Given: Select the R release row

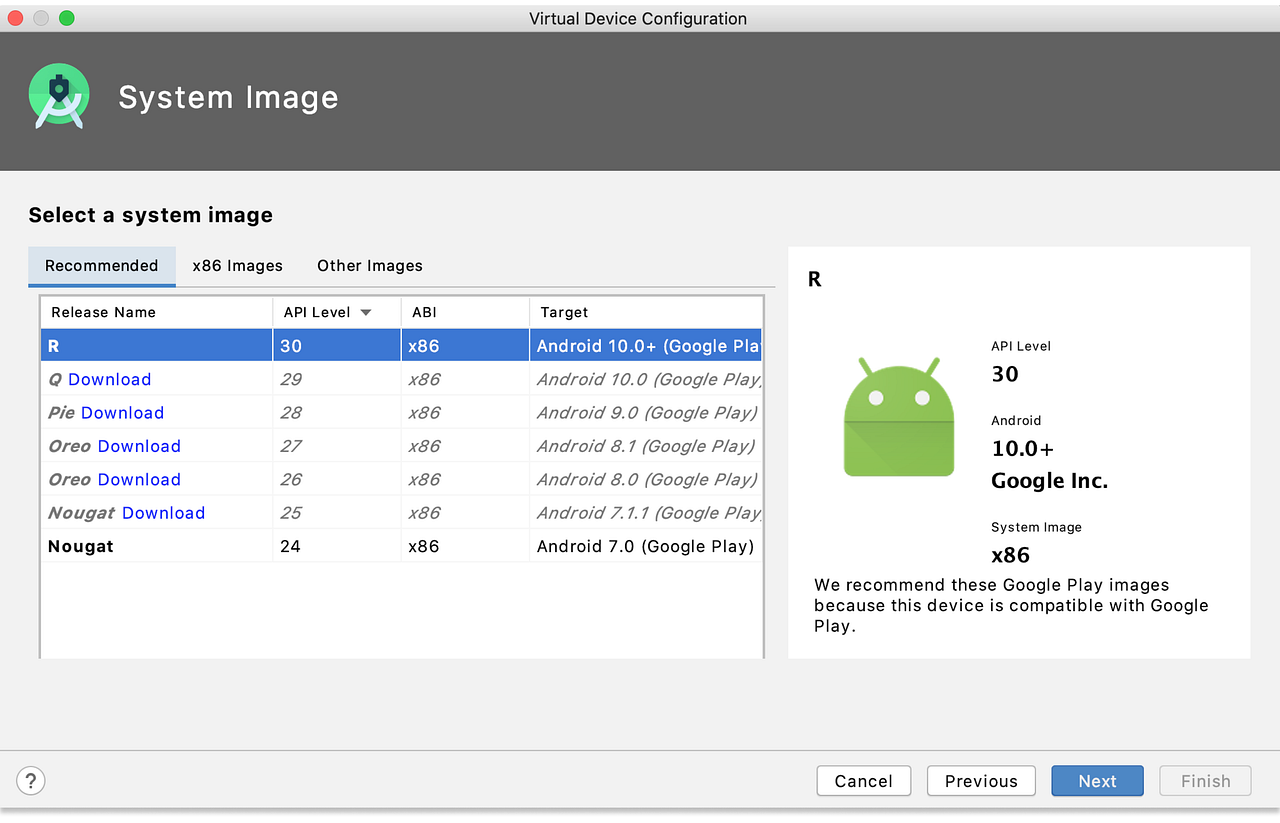Looking at the screenshot, I should (401, 346).
